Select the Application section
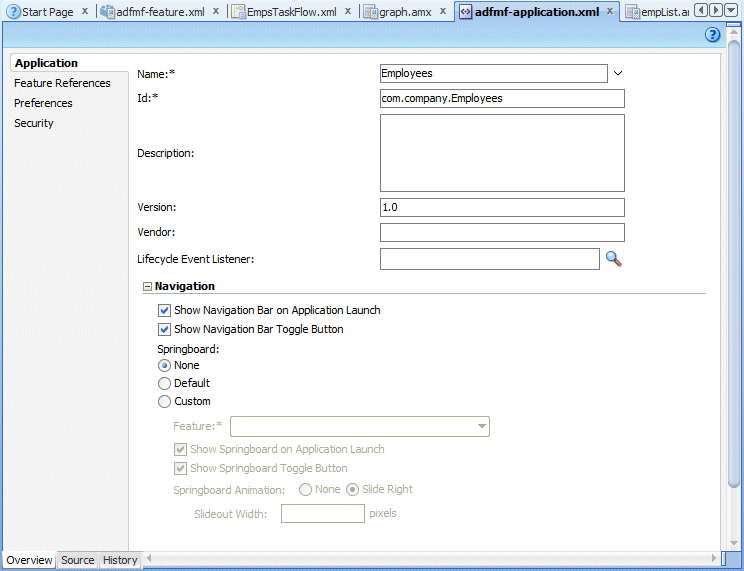This screenshot has width=744, height=571. [46, 63]
